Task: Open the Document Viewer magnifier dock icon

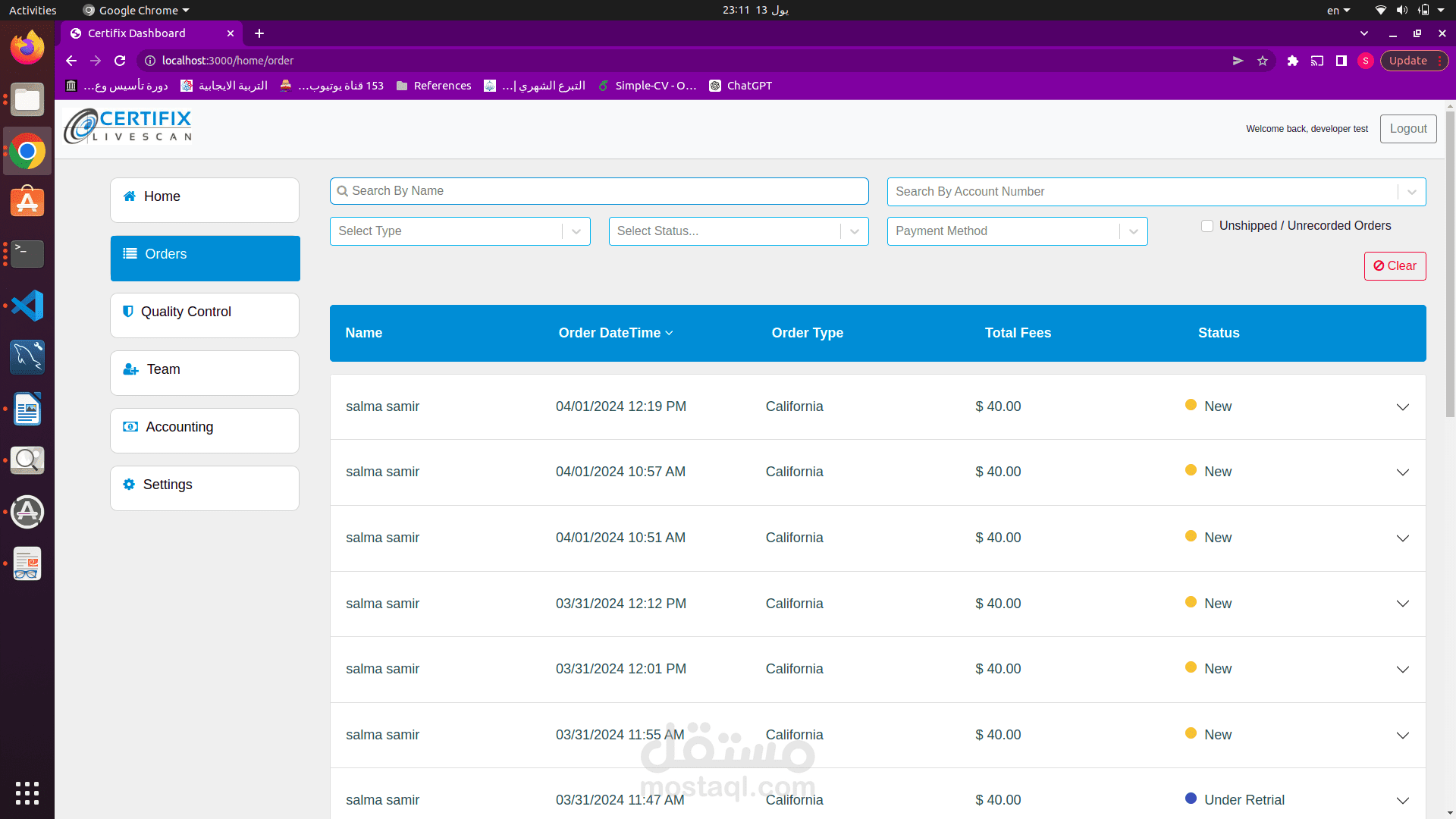Action: pyautogui.click(x=27, y=460)
